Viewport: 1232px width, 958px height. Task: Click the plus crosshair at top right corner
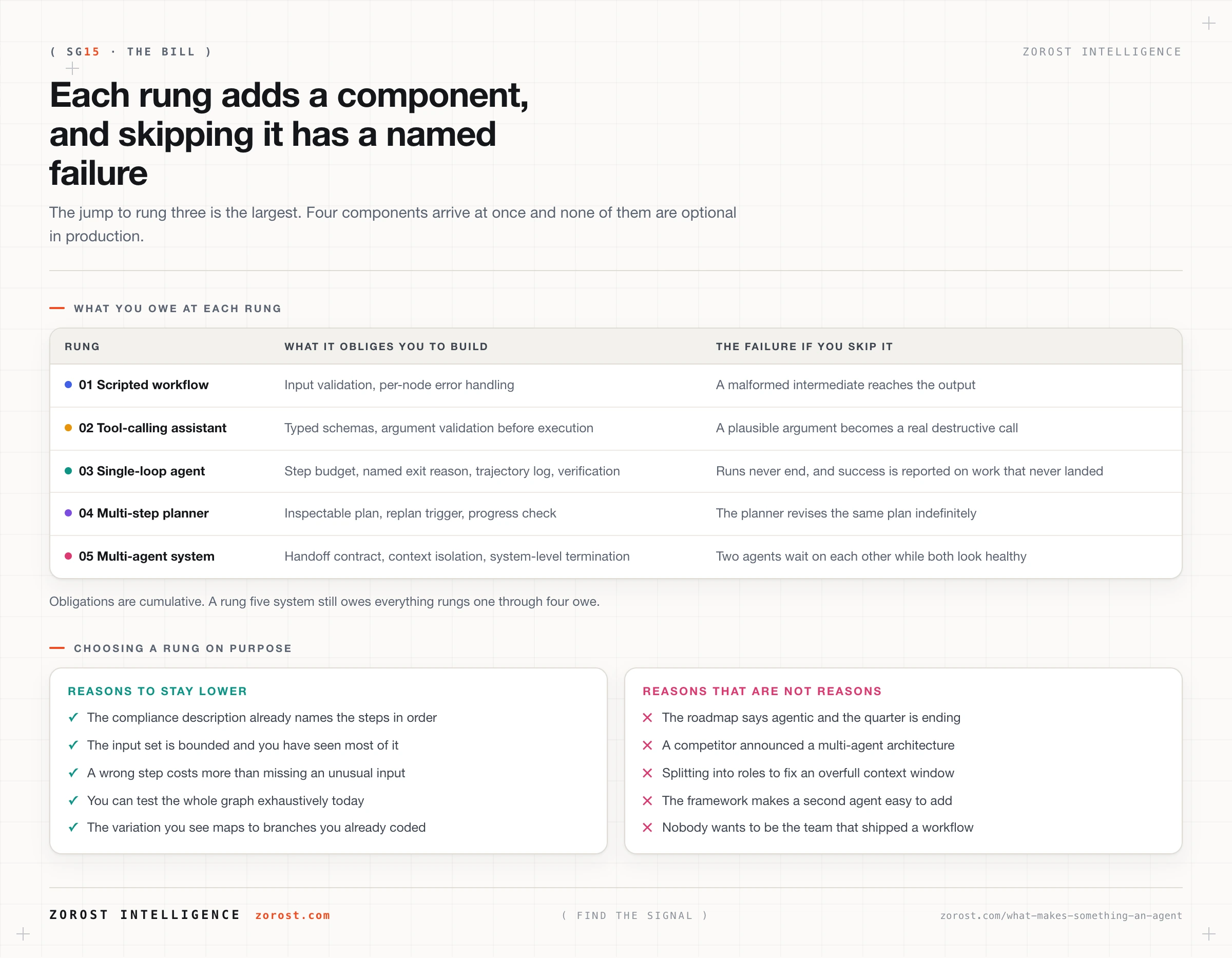point(1208,23)
